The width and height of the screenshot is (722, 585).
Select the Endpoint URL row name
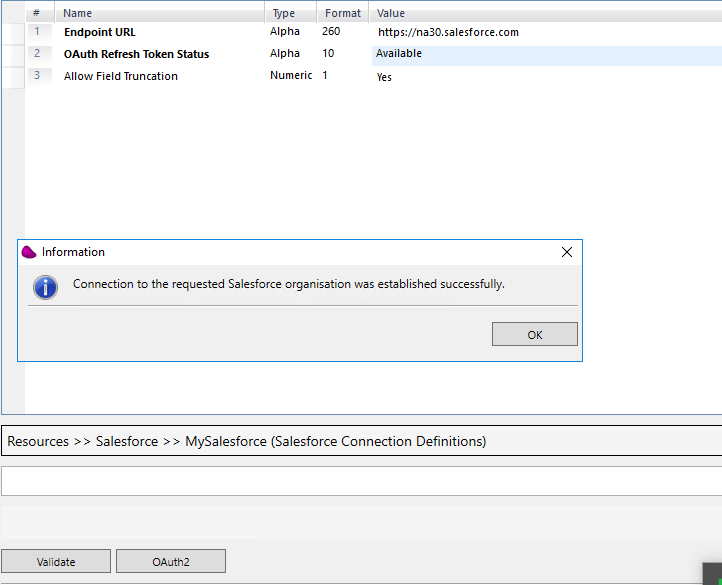click(99, 32)
